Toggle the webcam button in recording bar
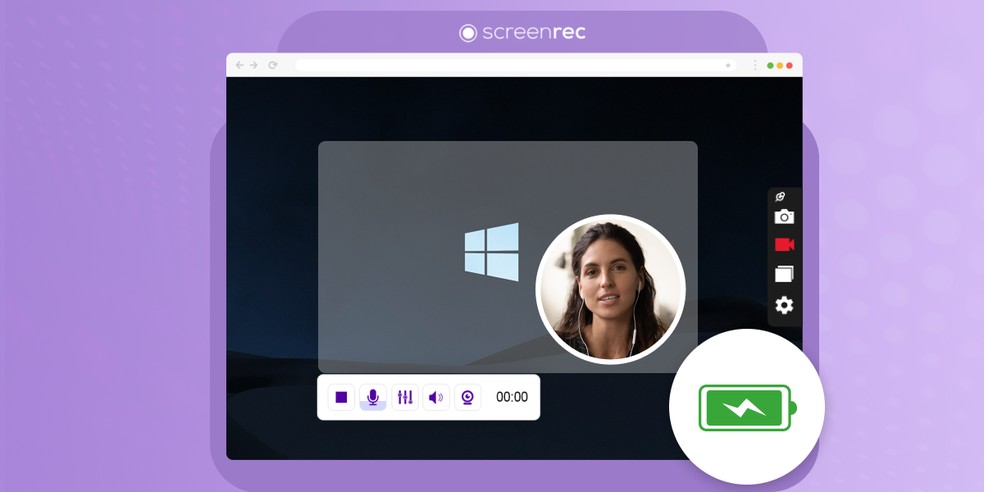Viewport: 984px width, 492px height. coord(468,397)
